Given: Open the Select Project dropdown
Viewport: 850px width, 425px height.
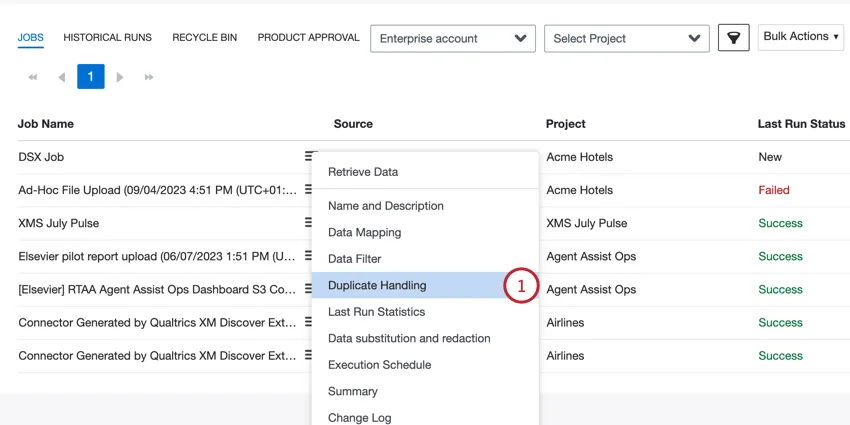Looking at the screenshot, I should (x=626, y=38).
